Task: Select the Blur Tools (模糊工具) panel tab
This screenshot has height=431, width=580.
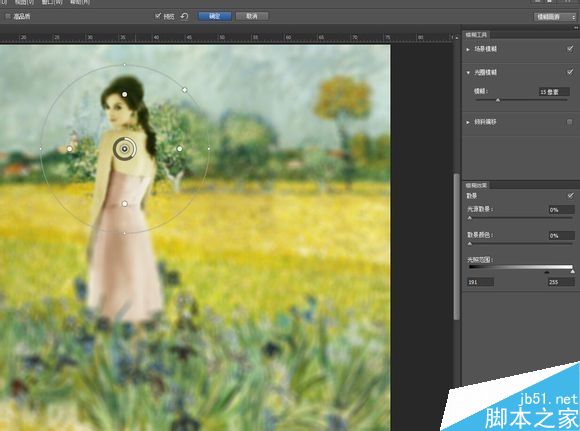Action: click(x=476, y=35)
